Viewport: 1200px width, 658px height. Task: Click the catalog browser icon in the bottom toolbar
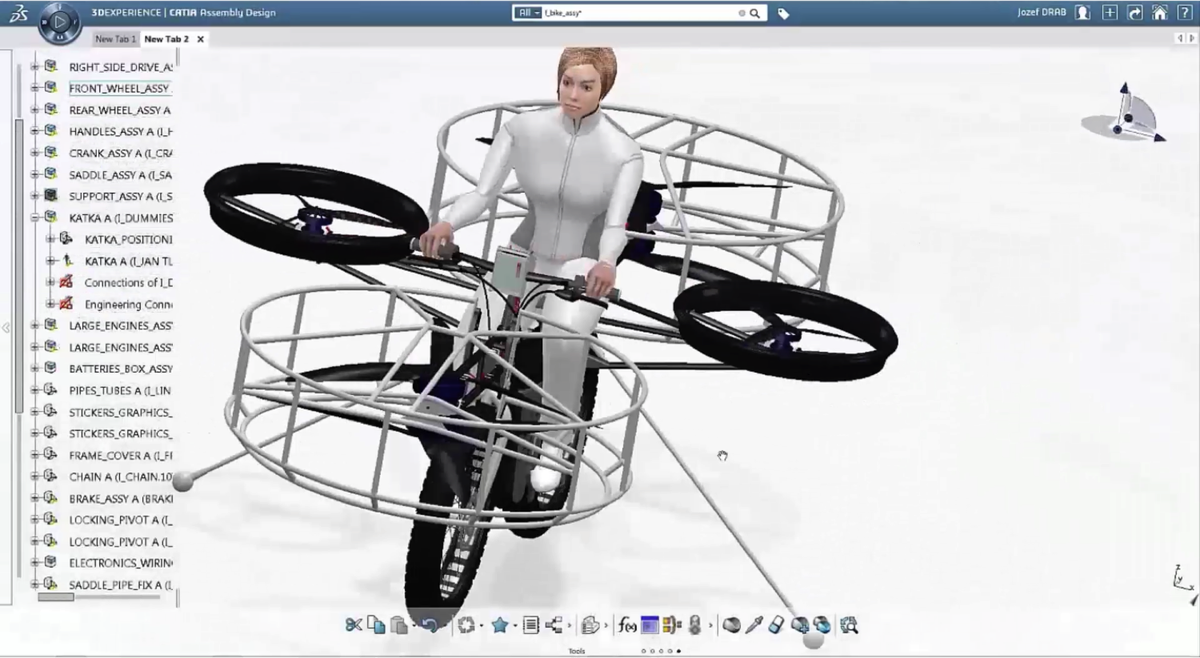click(590, 625)
